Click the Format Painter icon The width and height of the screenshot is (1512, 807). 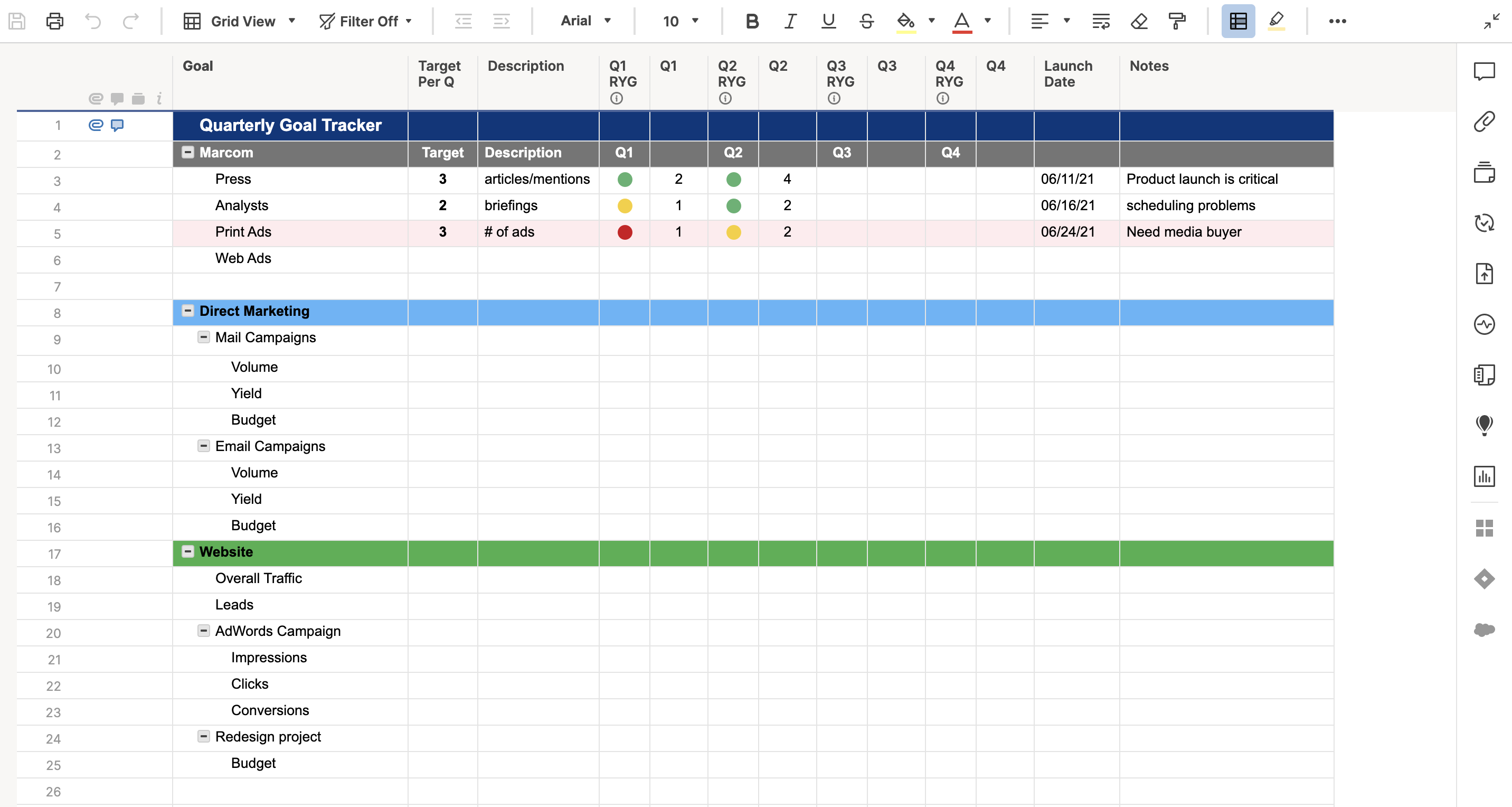coord(1176,21)
